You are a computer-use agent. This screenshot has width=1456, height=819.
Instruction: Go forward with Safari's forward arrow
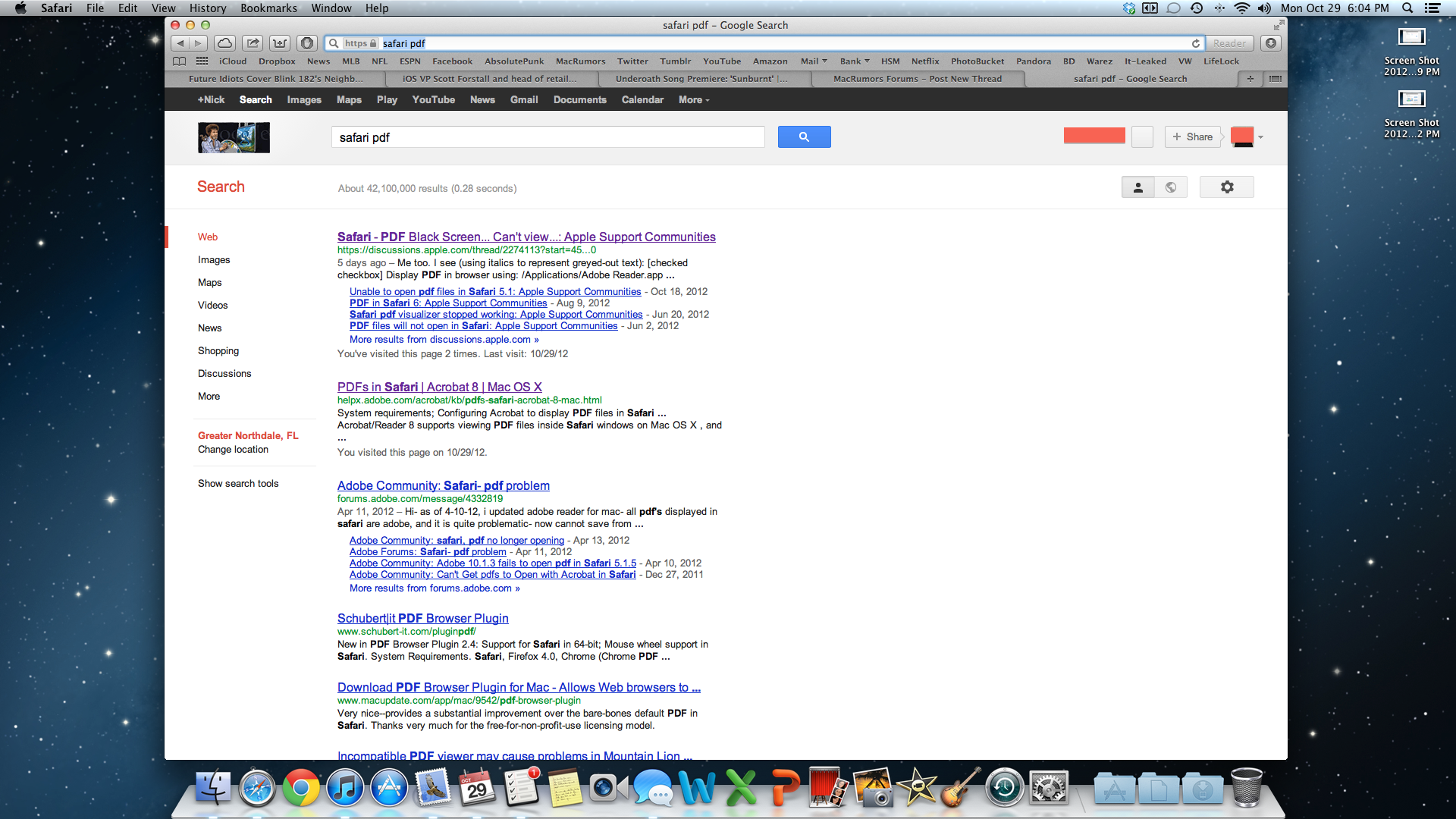199,43
